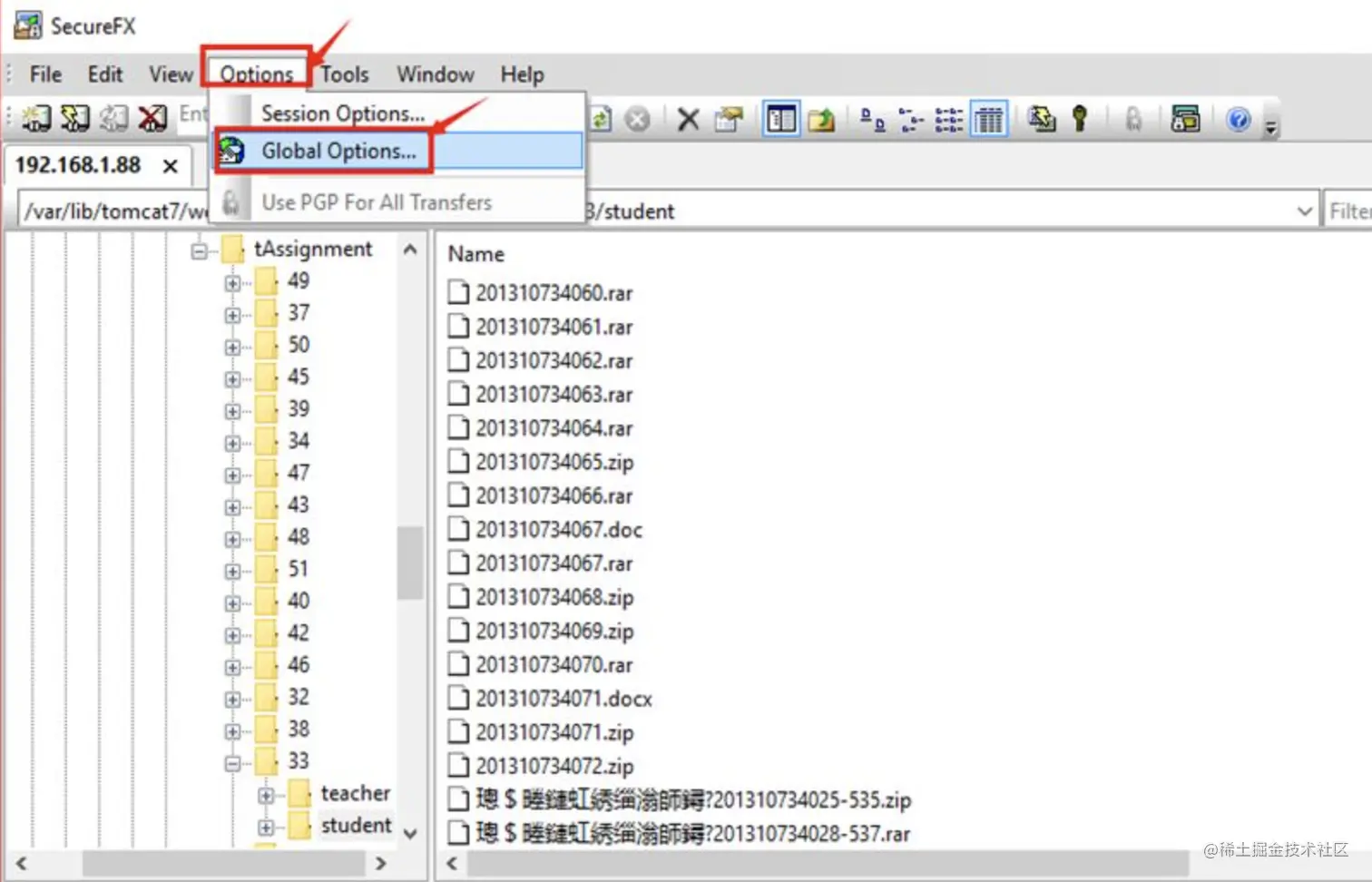This screenshot has width=1372, height=882.
Task: Close the 192.168.1.88 tab
Action: [170, 166]
